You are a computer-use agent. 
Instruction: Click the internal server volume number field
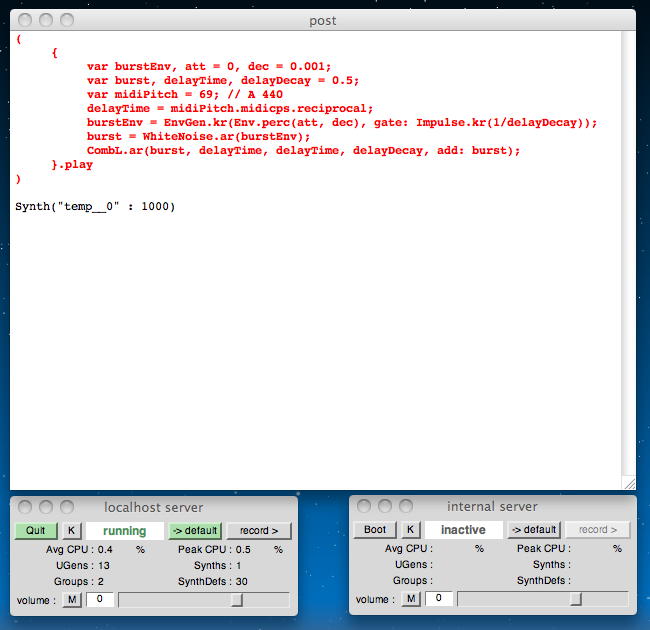pos(439,598)
